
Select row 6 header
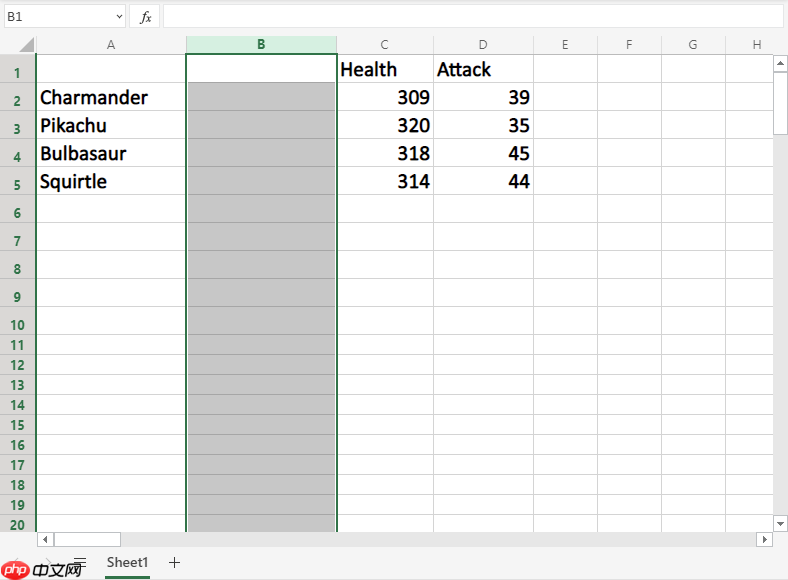[x=18, y=209]
